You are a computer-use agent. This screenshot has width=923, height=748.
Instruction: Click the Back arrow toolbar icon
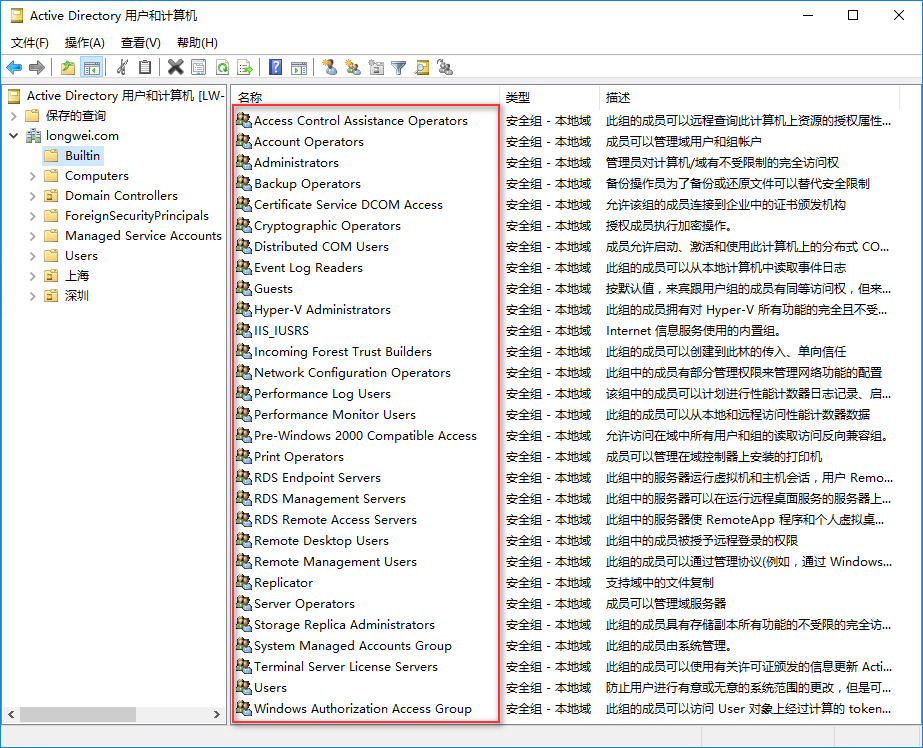(14, 68)
